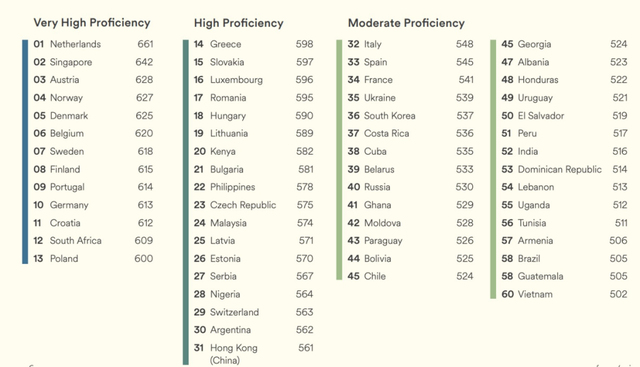
Task: Select the High Proficiency heading
Action: [x=239, y=23]
